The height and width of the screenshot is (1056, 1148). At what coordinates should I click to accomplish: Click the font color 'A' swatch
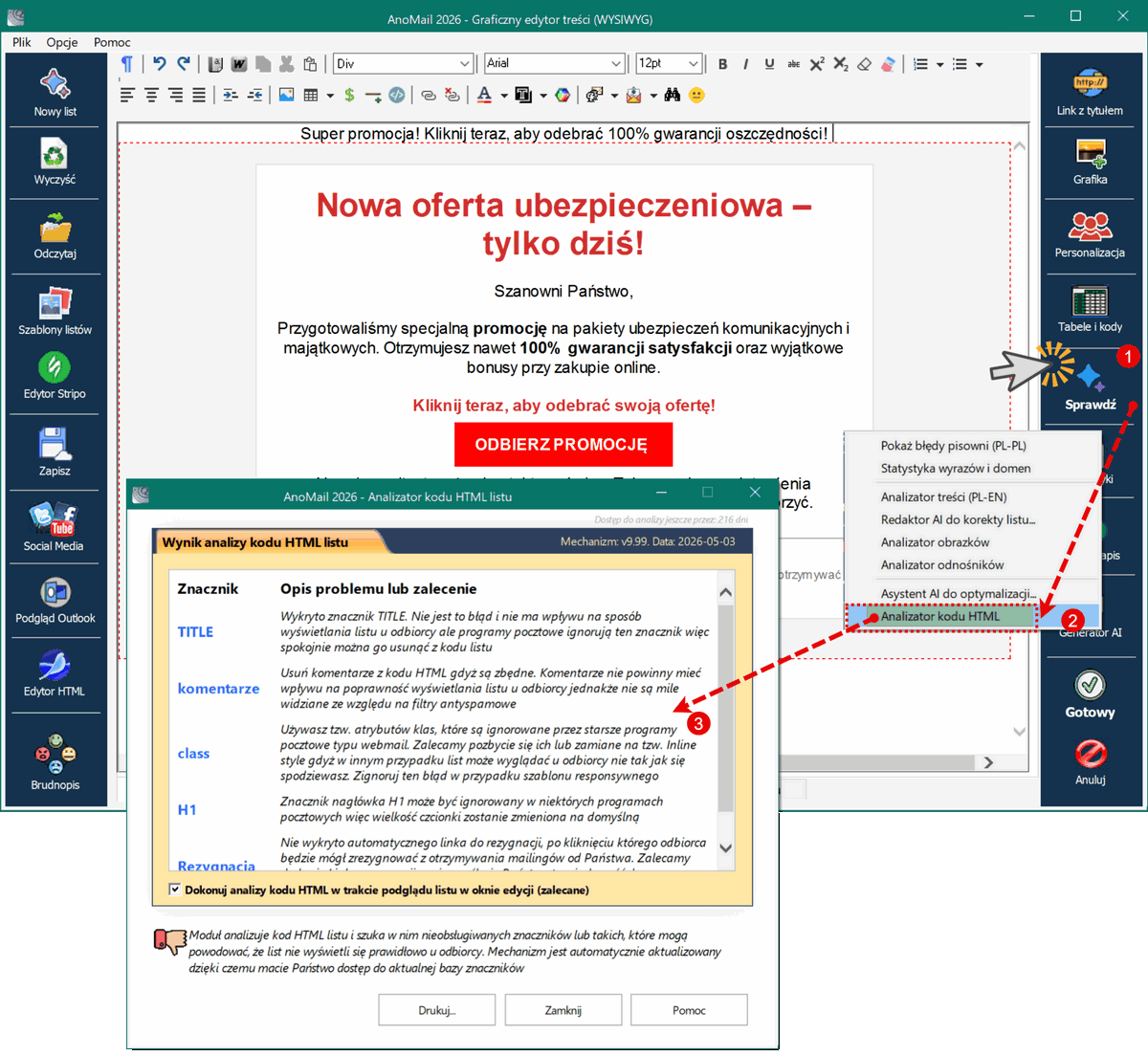click(484, 95)
